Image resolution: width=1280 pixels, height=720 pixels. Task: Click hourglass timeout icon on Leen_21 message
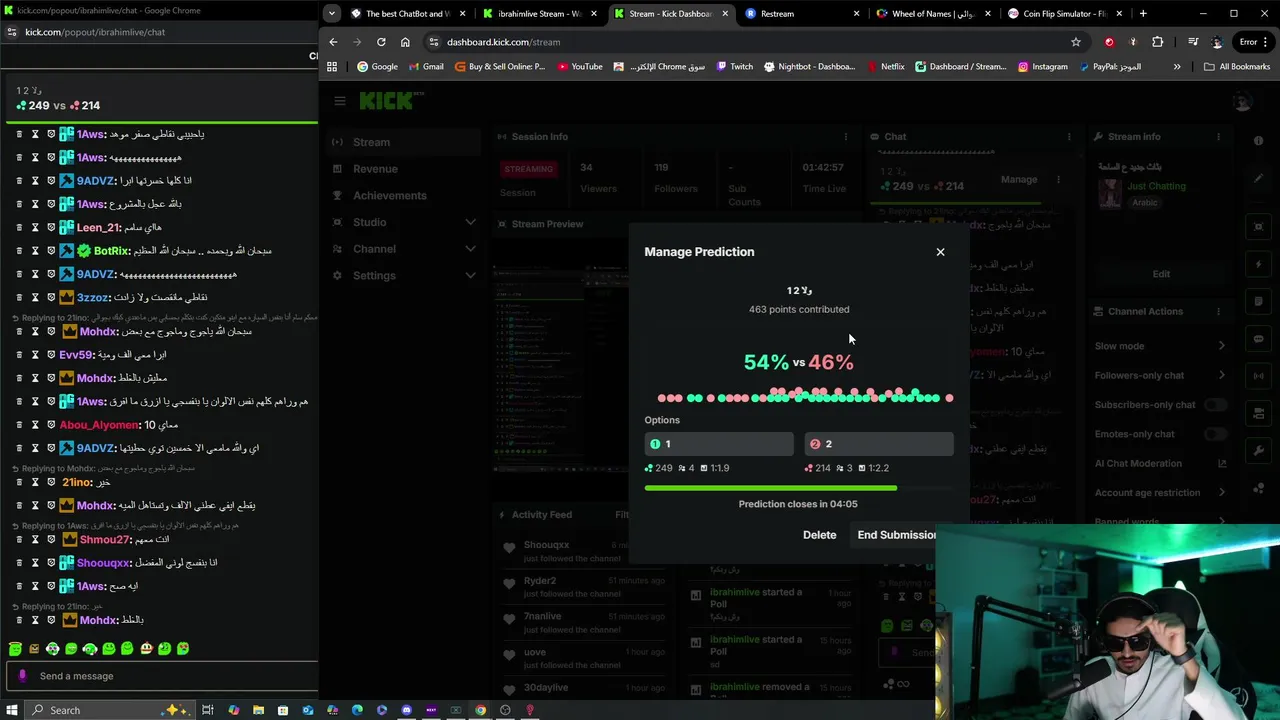pos(35,227)
